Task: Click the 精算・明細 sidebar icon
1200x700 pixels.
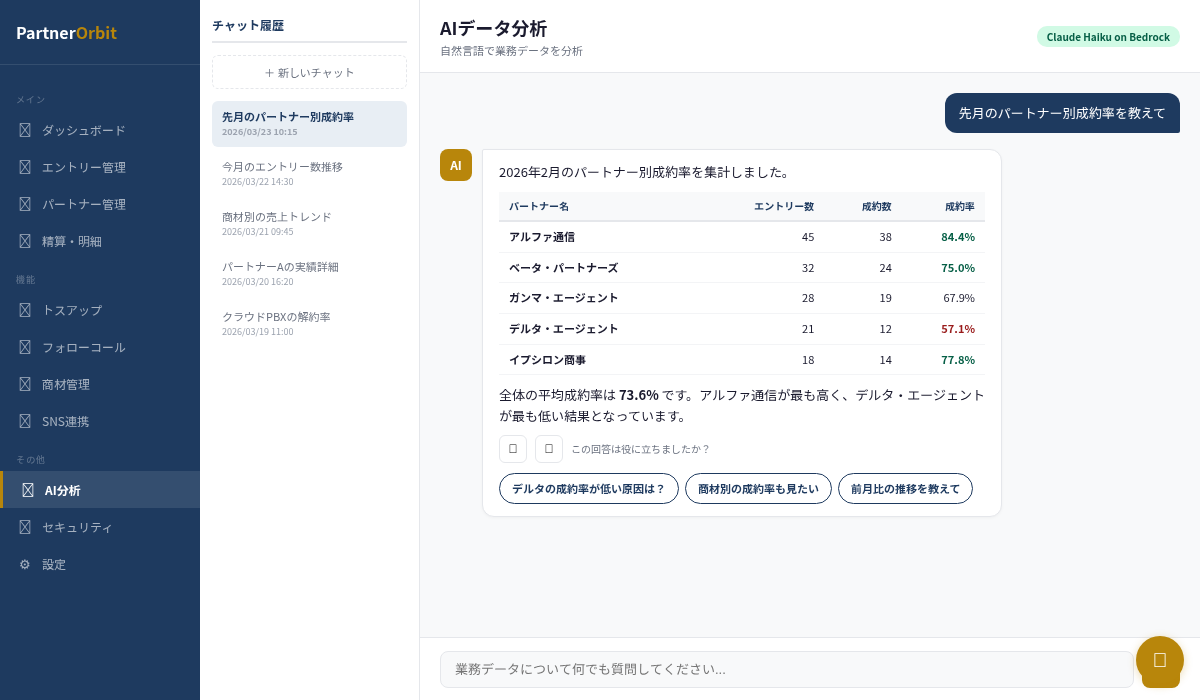Action: (25, 241)
